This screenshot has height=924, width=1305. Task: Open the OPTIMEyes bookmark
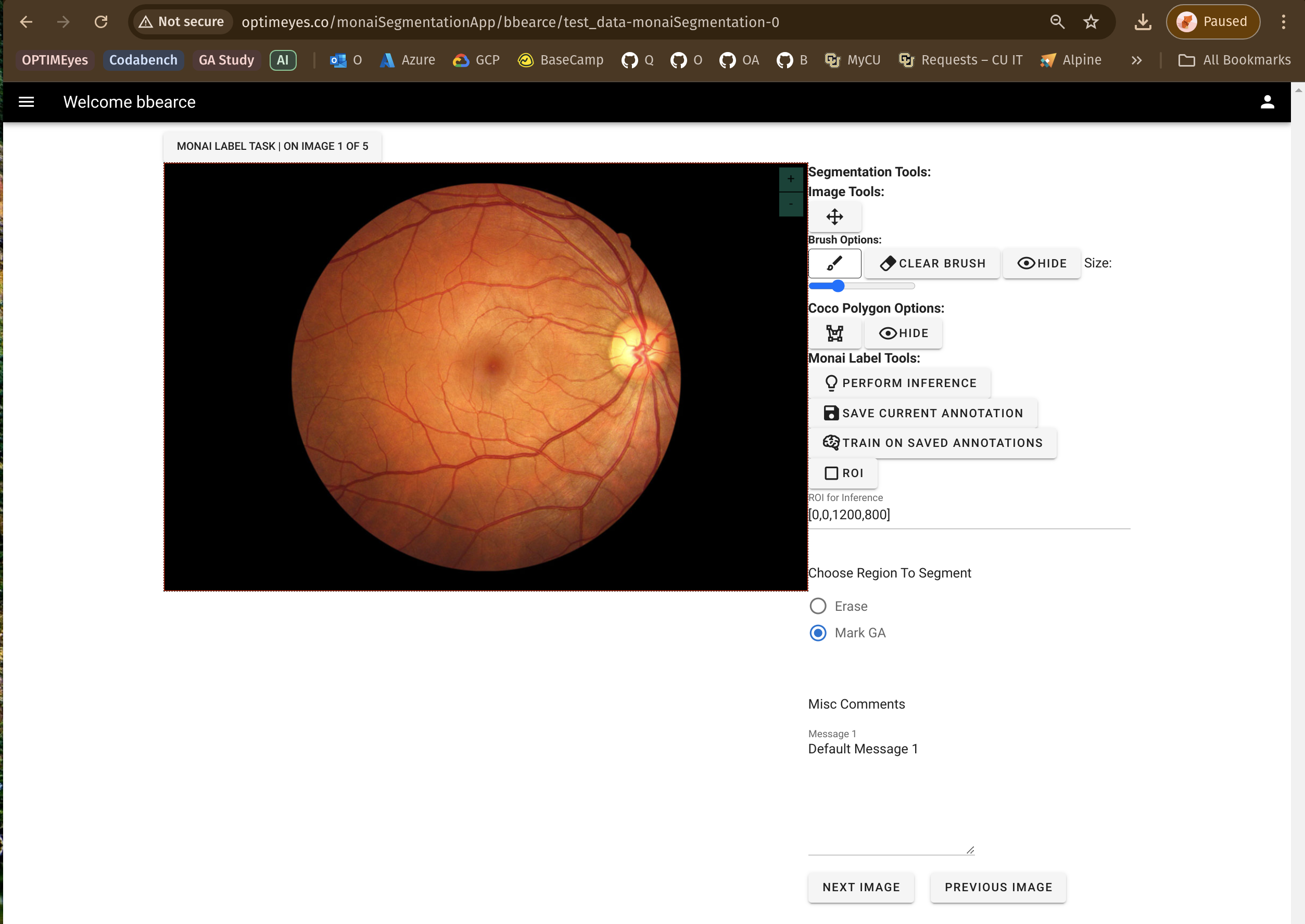click(55, 60)
